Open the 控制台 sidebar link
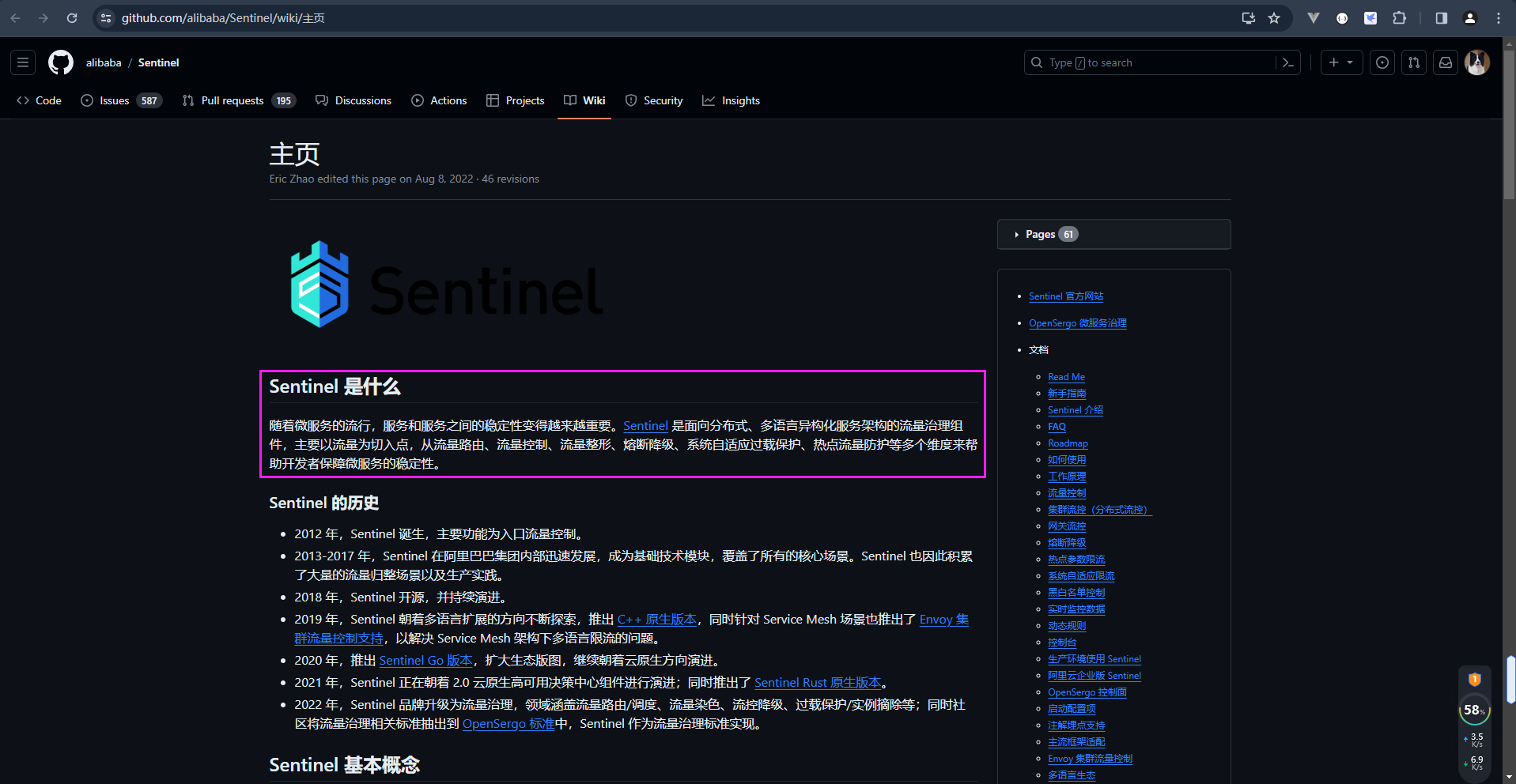The height and width of the screenshot is (784, 1516). pyautogui.click(x=1062, y=643)
